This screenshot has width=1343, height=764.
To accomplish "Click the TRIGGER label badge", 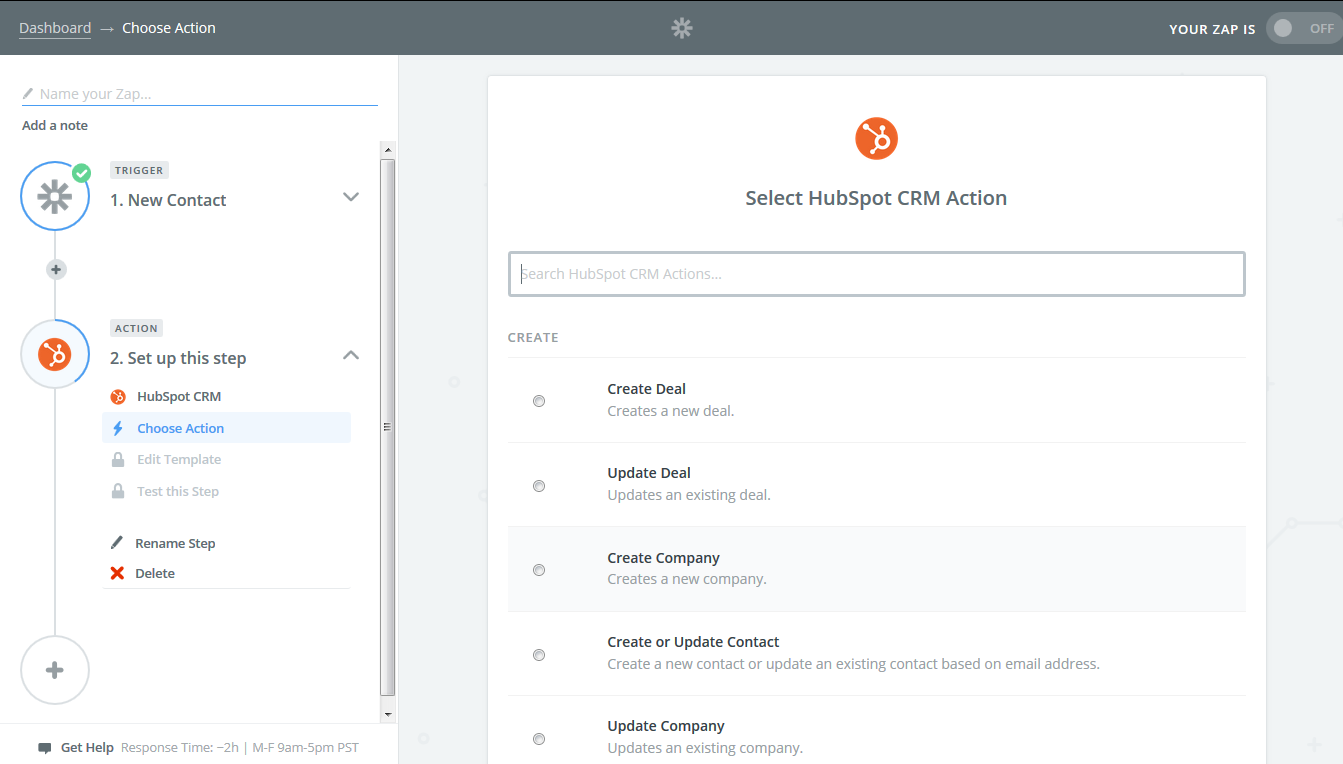I will [139, 170].
